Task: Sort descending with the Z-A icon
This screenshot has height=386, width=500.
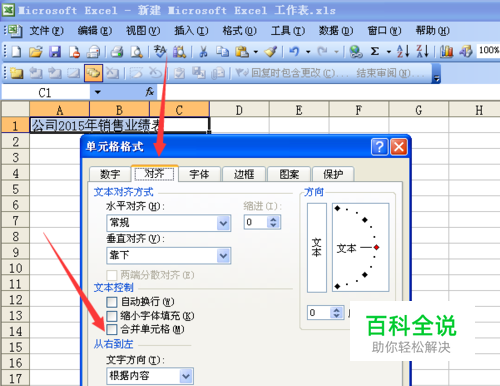Action: (x=422, y=52)
